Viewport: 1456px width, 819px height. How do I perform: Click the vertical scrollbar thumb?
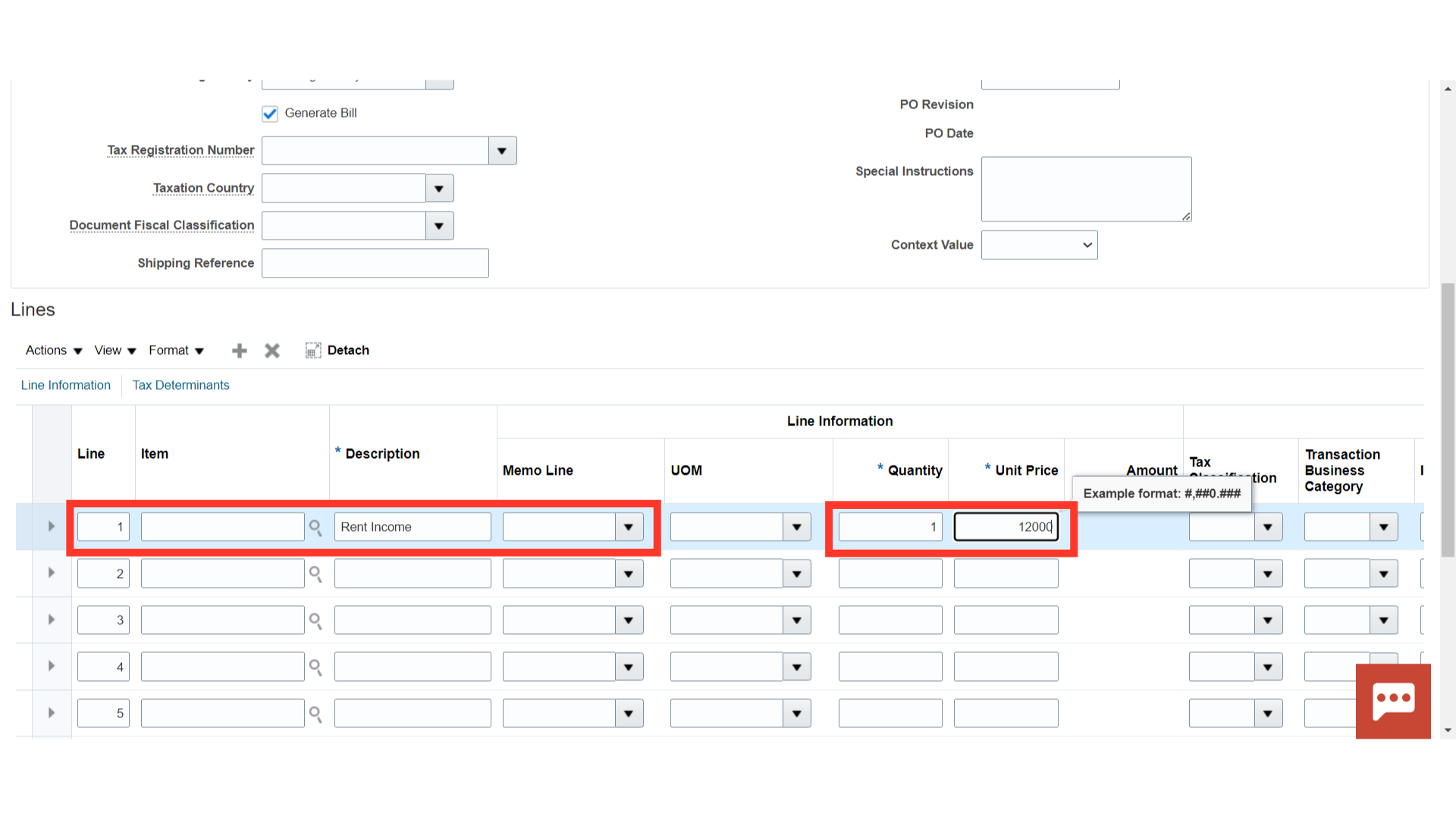pyautogui.click(x=1448, y=421)
